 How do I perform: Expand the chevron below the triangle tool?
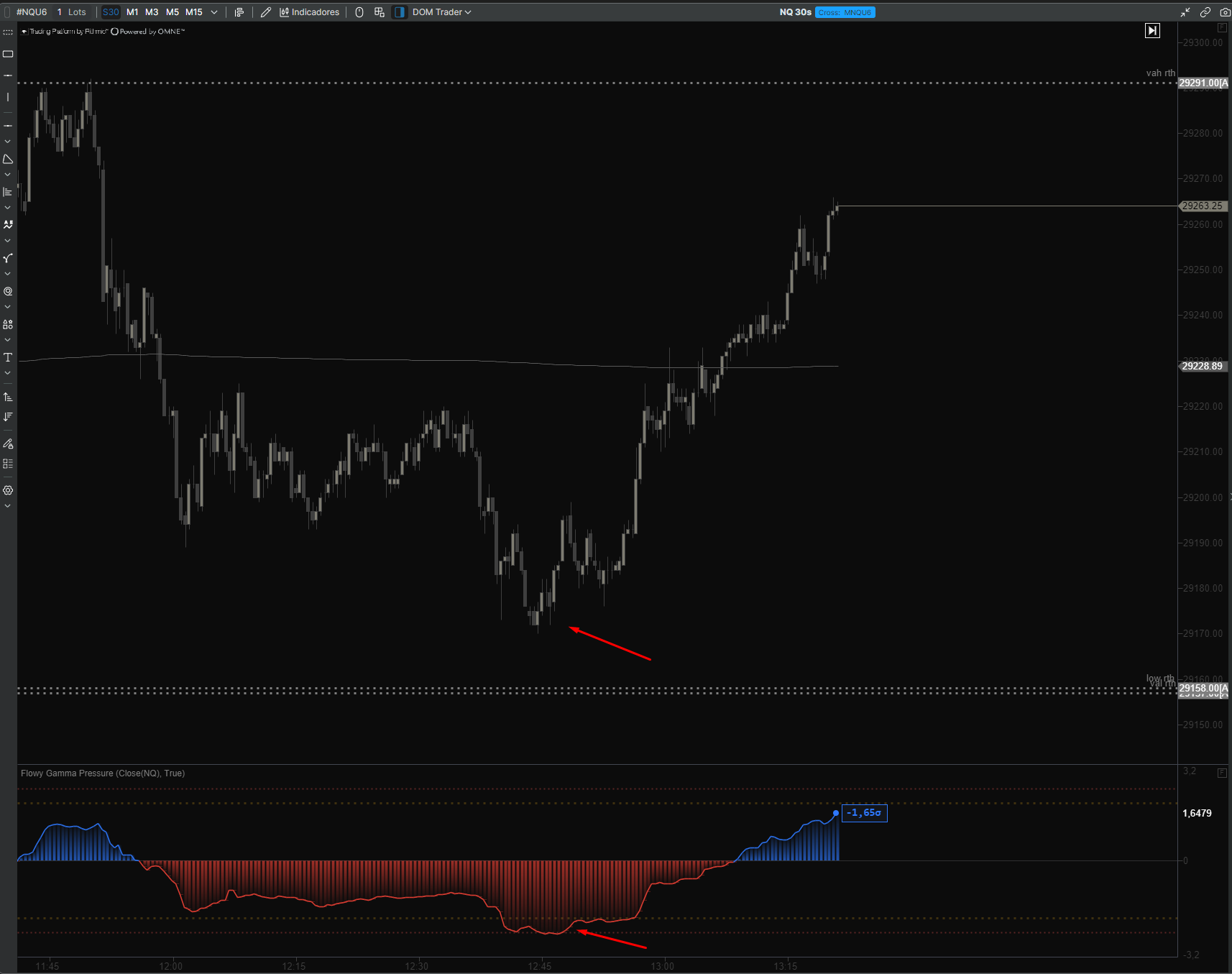click(8, 175)
